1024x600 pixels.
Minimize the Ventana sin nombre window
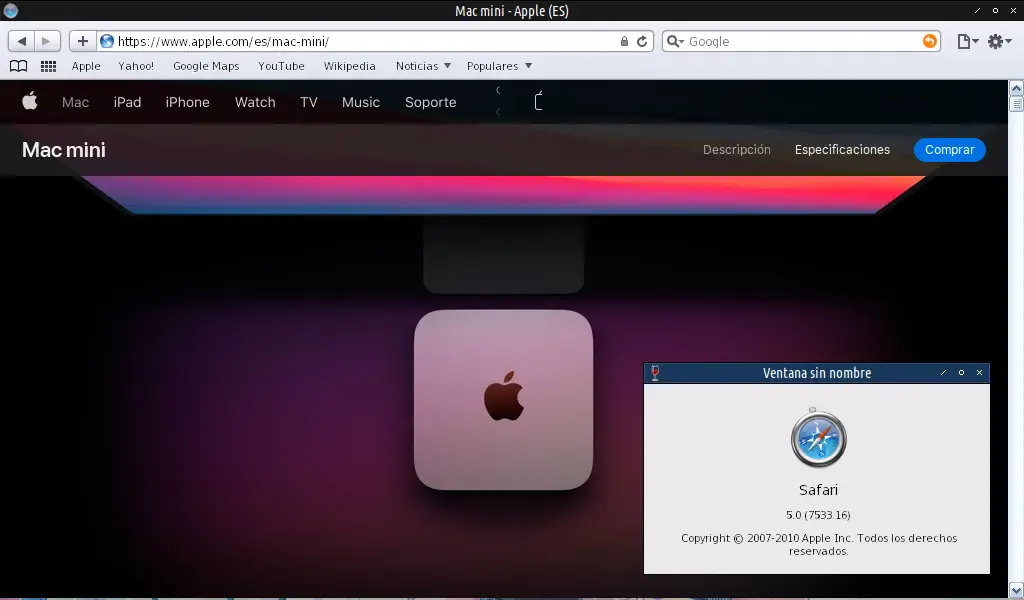click(943, 373)
